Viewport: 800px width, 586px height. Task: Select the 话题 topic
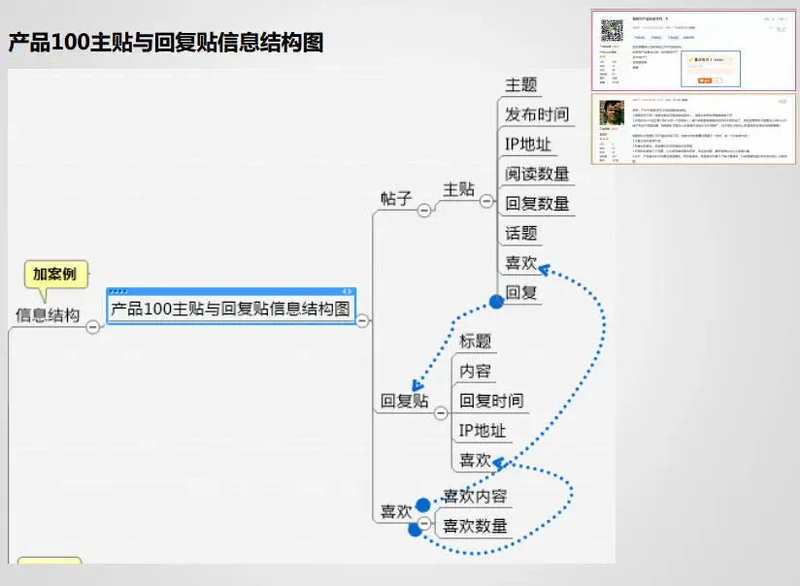pyautogui.click(x=521, y=233)
